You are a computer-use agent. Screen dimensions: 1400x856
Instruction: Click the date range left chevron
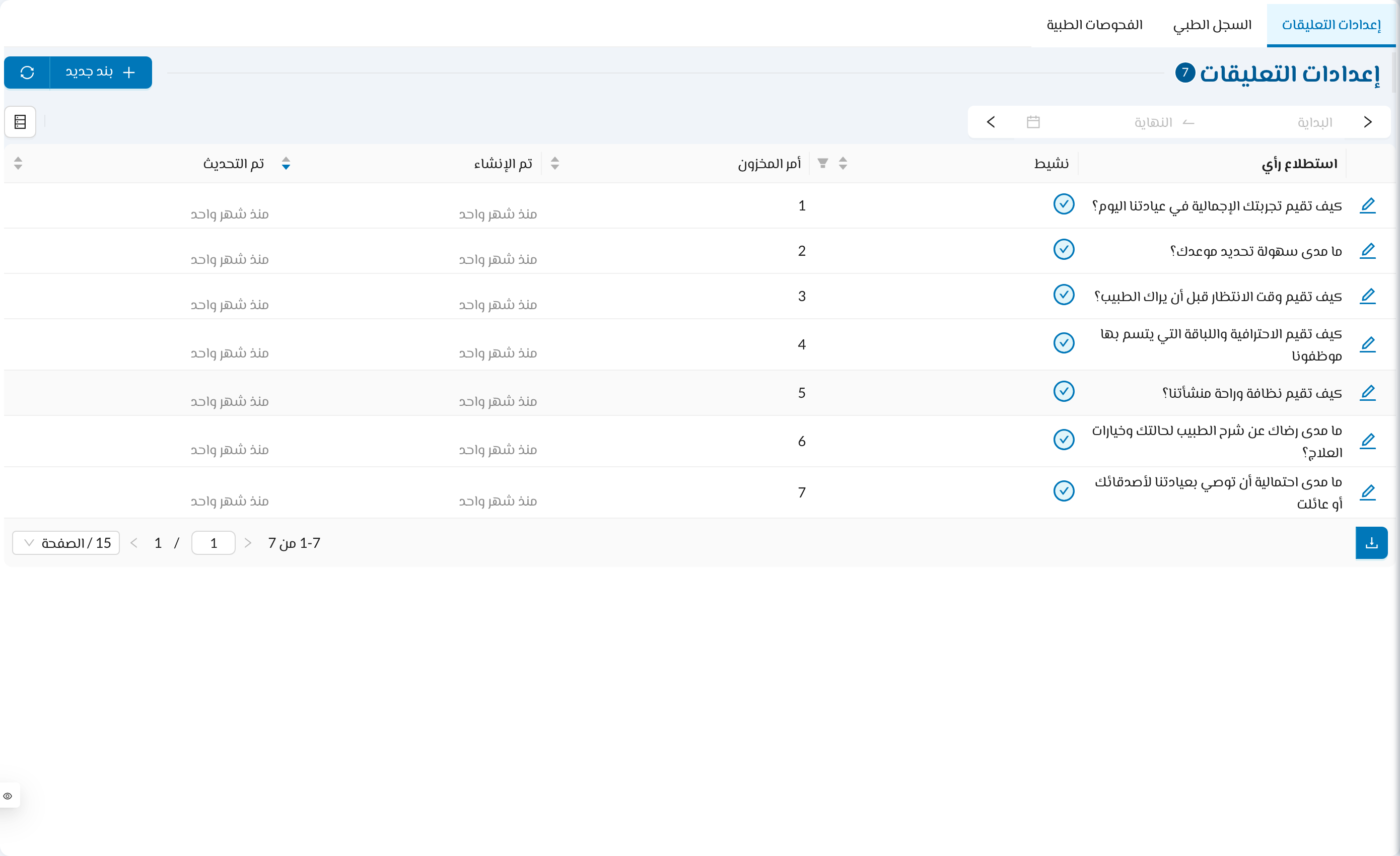(991, 122)
